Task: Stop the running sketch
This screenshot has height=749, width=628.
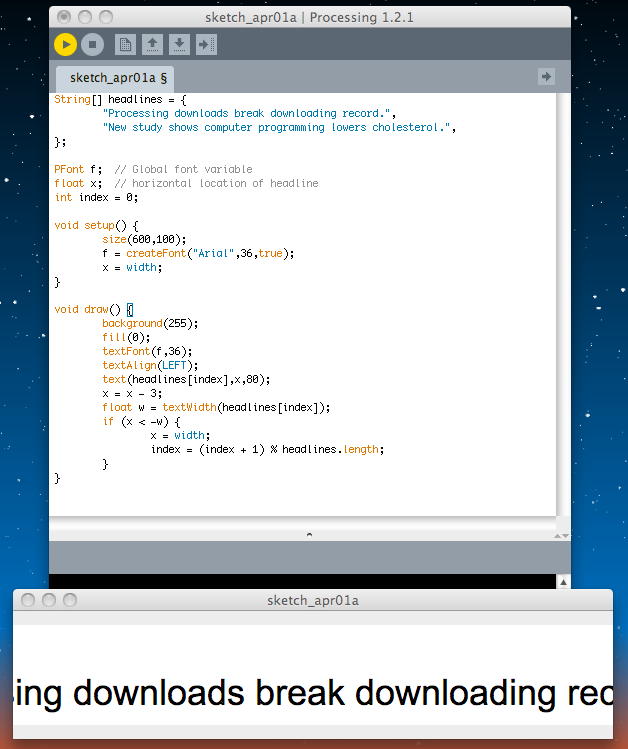Action: click(93, 44)
